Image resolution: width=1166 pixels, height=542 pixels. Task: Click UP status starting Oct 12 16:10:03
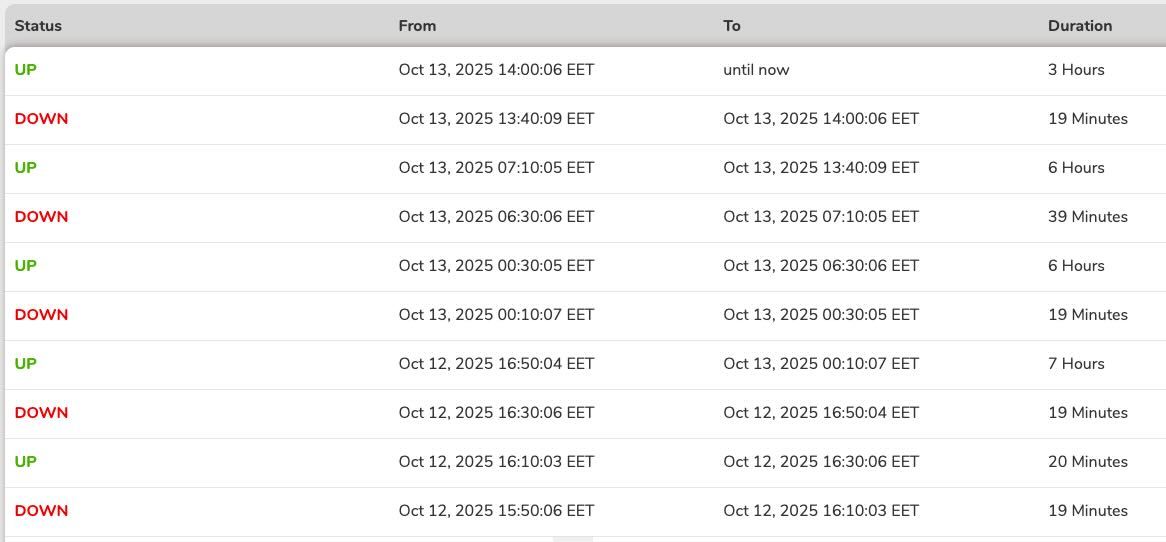pyautogui.click(x=26, y=462)
